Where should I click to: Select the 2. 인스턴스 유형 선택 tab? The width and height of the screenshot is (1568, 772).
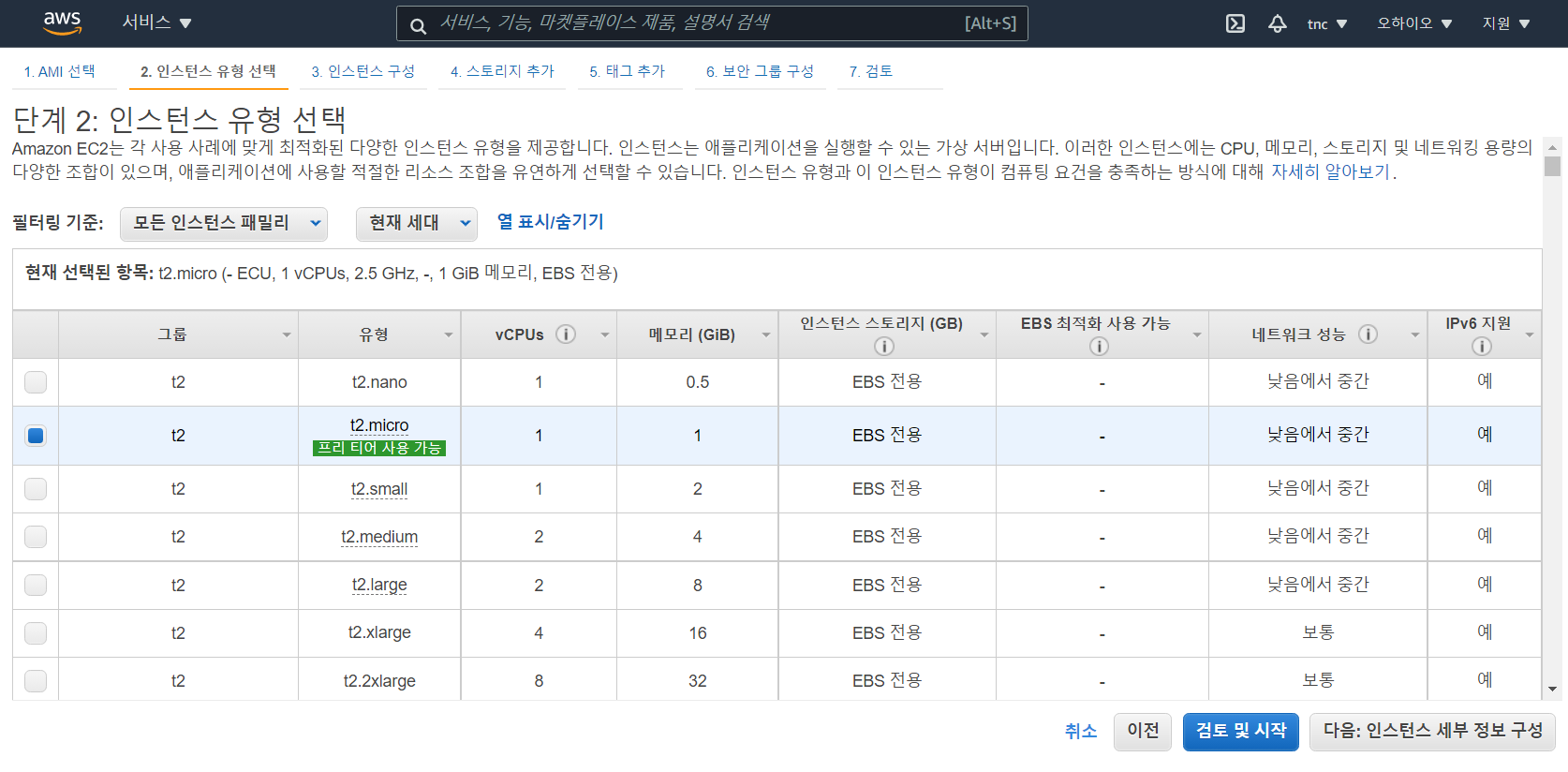click(208, 71)
